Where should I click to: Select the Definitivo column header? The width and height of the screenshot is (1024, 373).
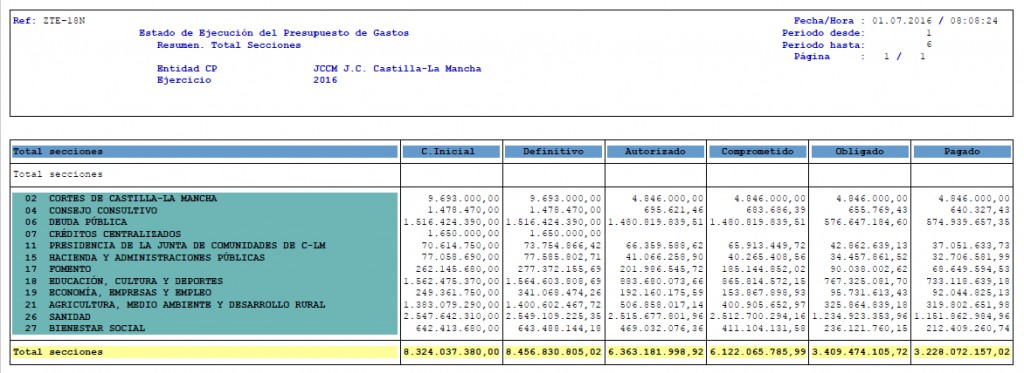click(x=553, y=152)
